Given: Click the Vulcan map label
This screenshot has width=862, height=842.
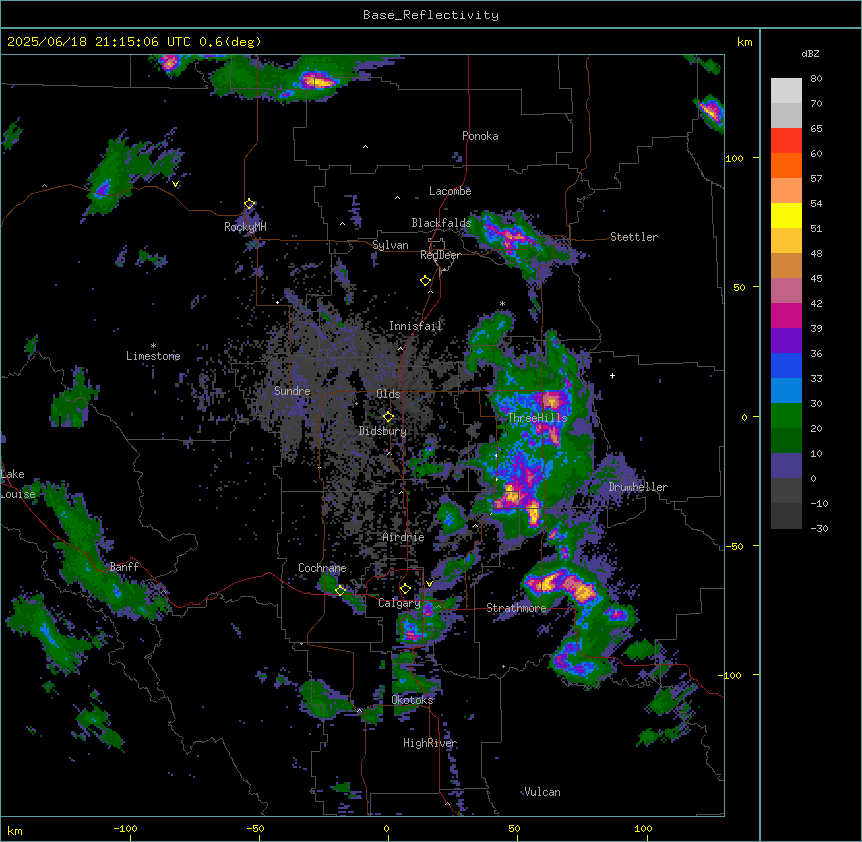Looking at the screenshot, I should click(x=542, y=792).
